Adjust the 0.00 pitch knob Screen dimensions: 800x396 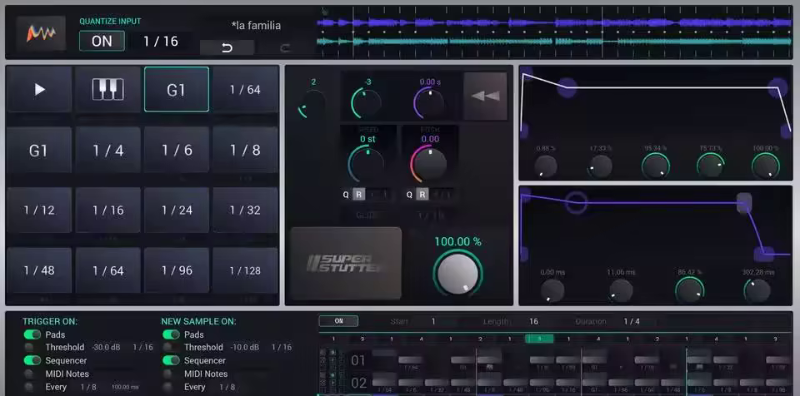click(429, 164)
